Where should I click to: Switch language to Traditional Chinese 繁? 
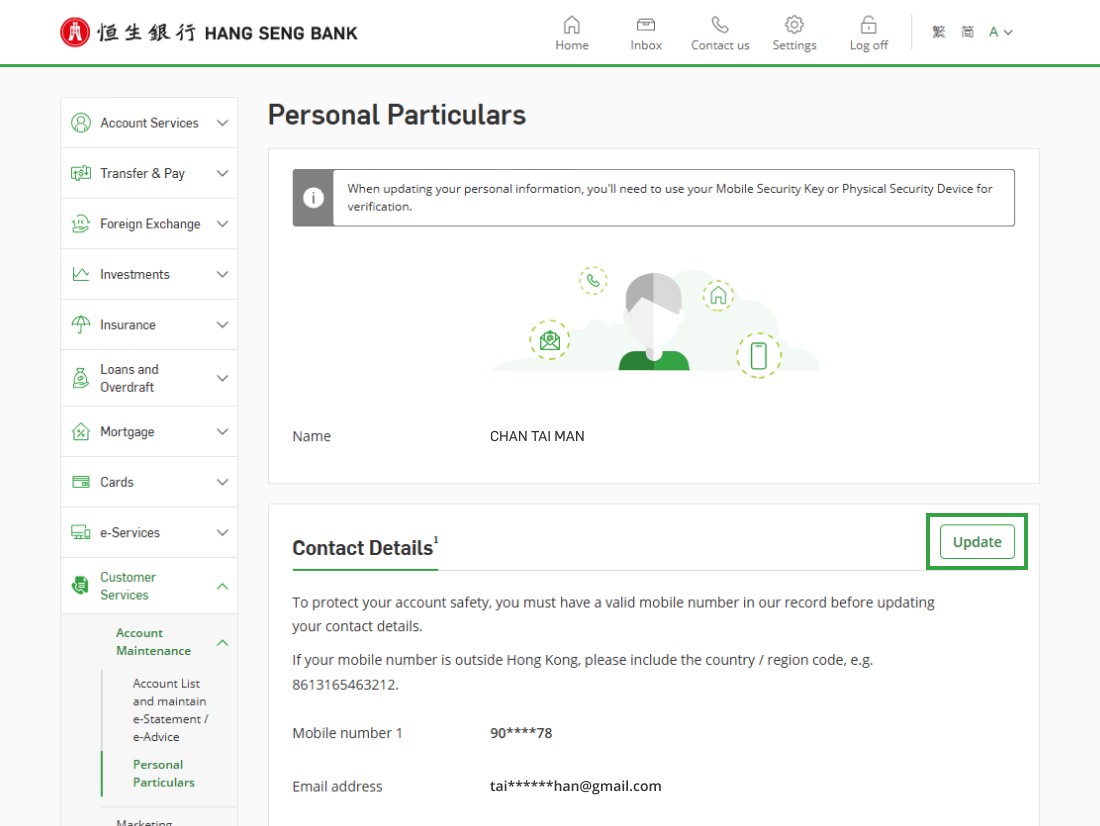[938, 32]
